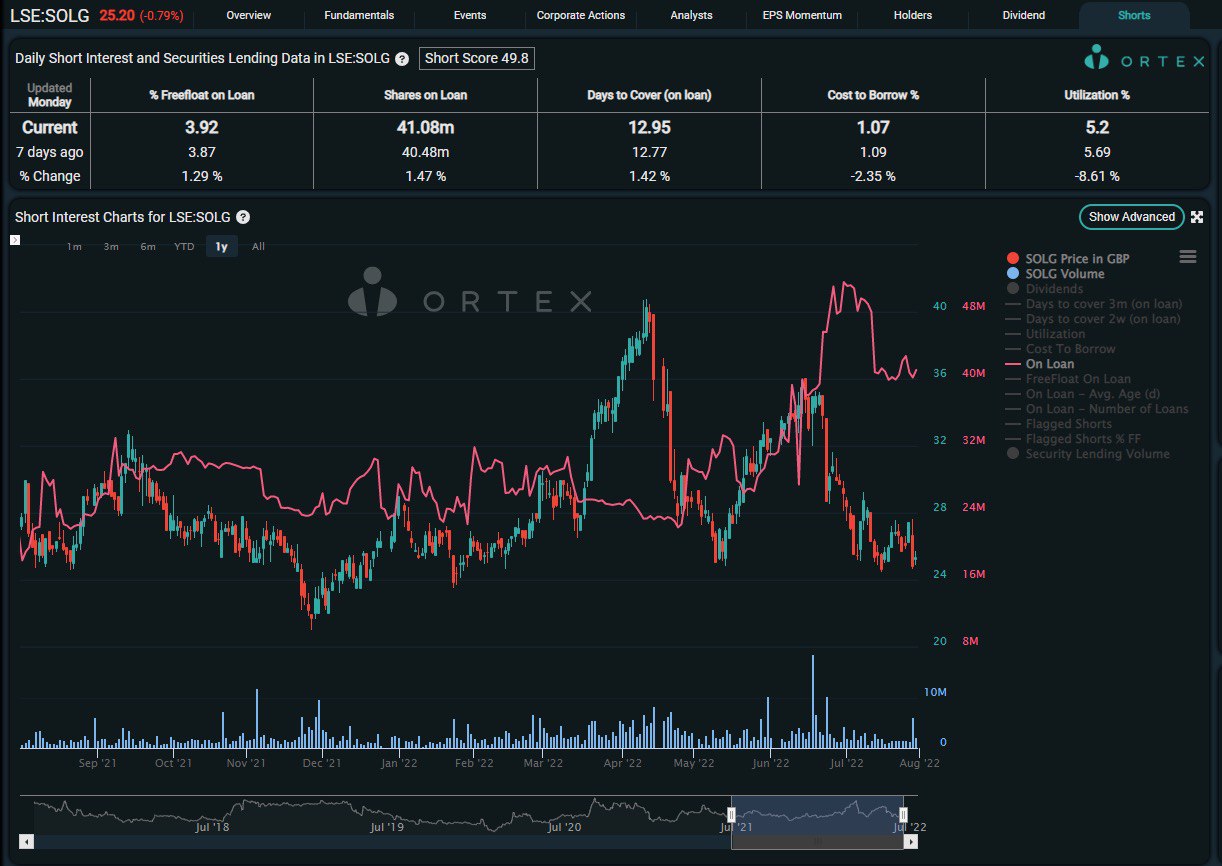
Task: Enable Days to cover 3m series
Action: pyautogui.click(x=1094, y=304)
